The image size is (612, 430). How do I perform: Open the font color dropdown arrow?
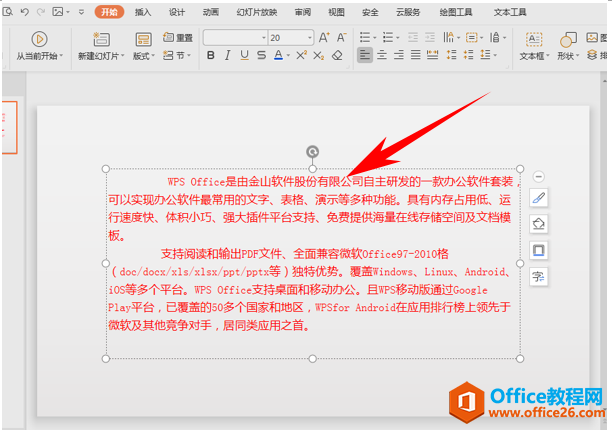click(288, 56)
